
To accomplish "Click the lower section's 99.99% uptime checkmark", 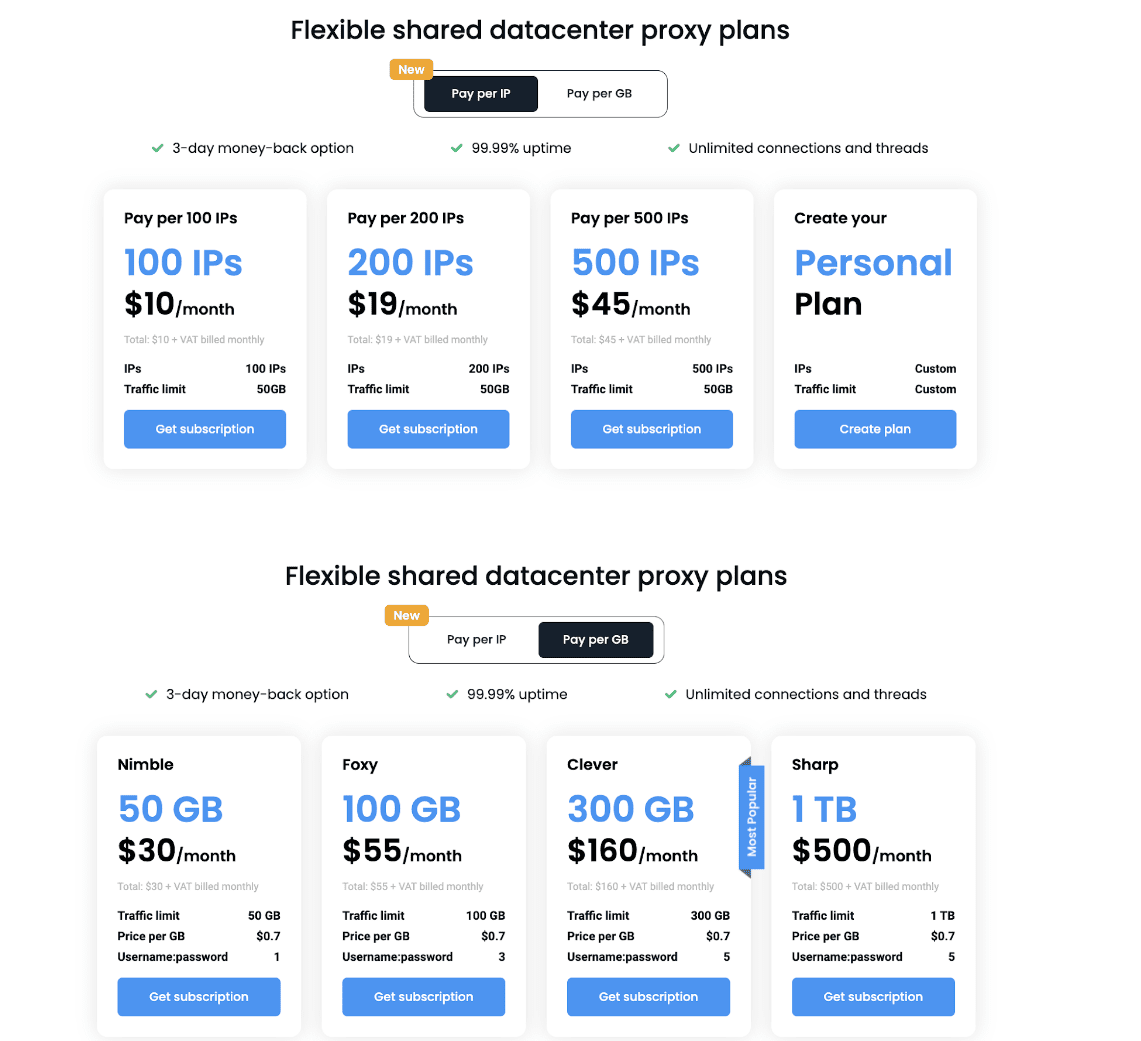I will click(452, 694).
